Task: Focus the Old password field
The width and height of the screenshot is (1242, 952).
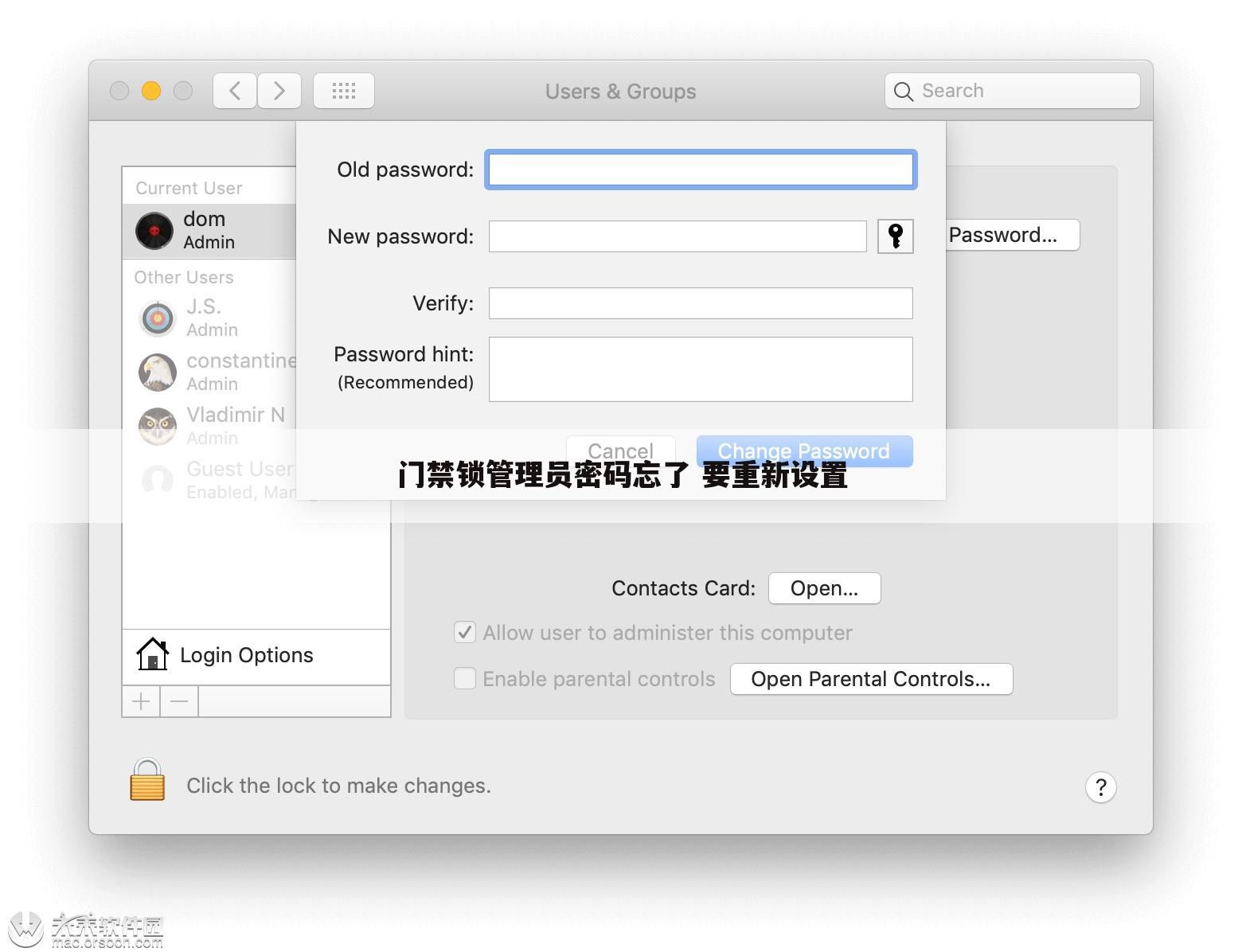Action: [701, 170]
